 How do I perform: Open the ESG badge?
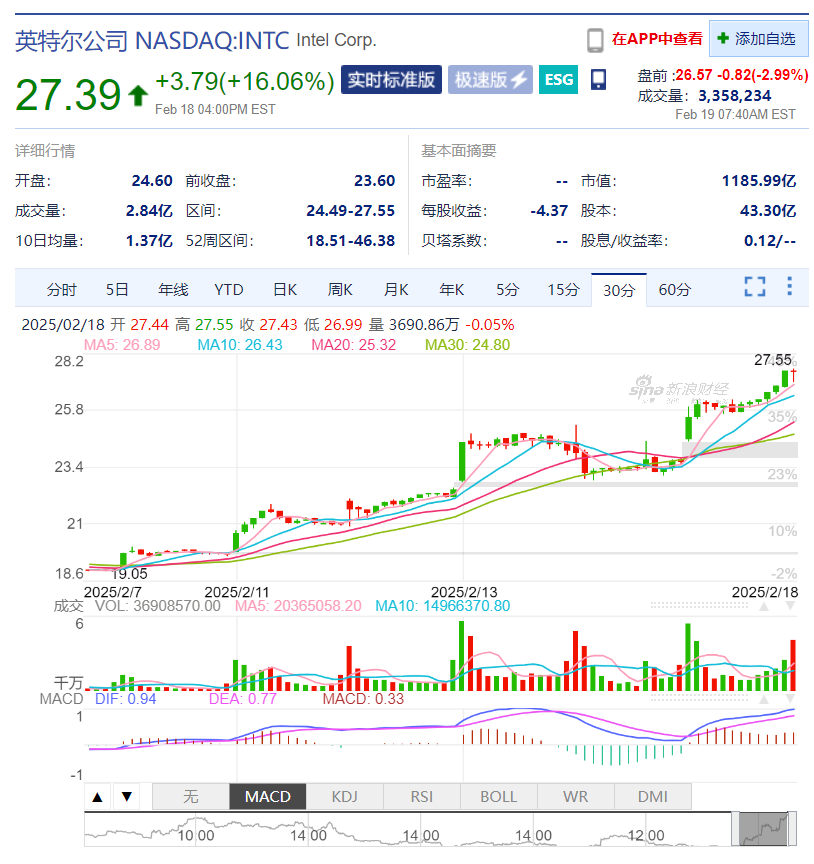[558, 80]
